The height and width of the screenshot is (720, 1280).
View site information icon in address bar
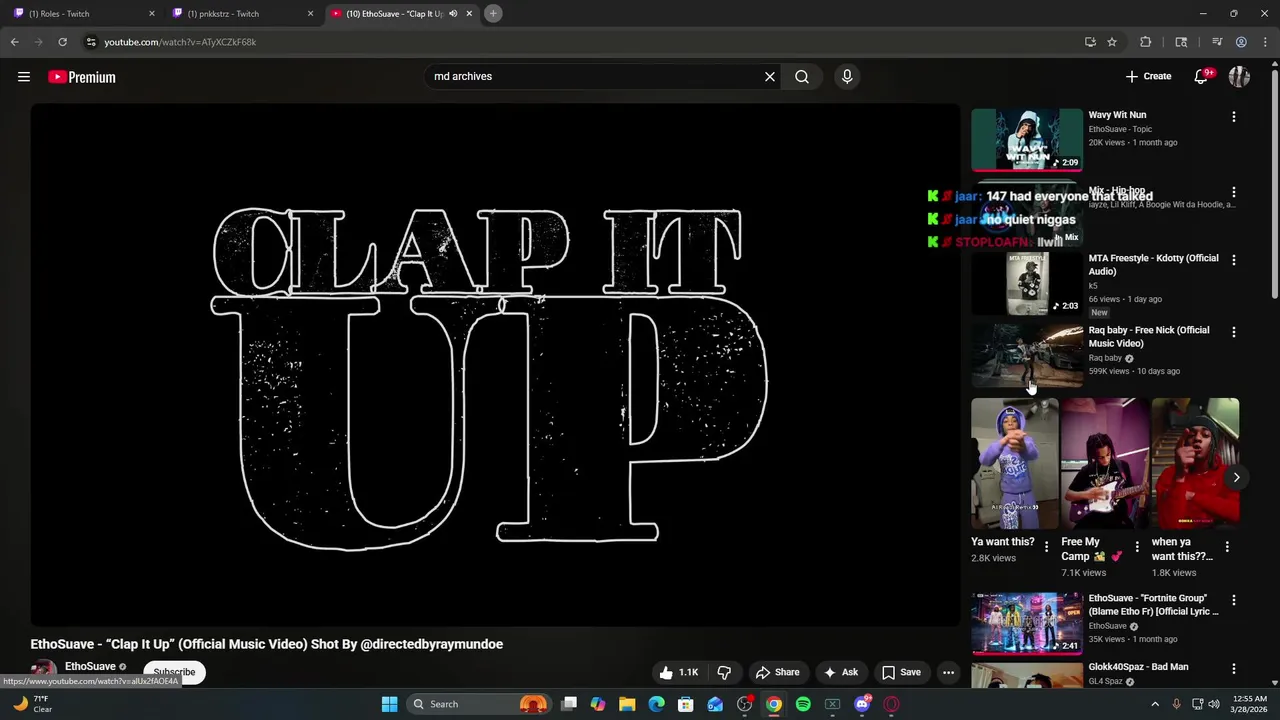coord(91,42)
